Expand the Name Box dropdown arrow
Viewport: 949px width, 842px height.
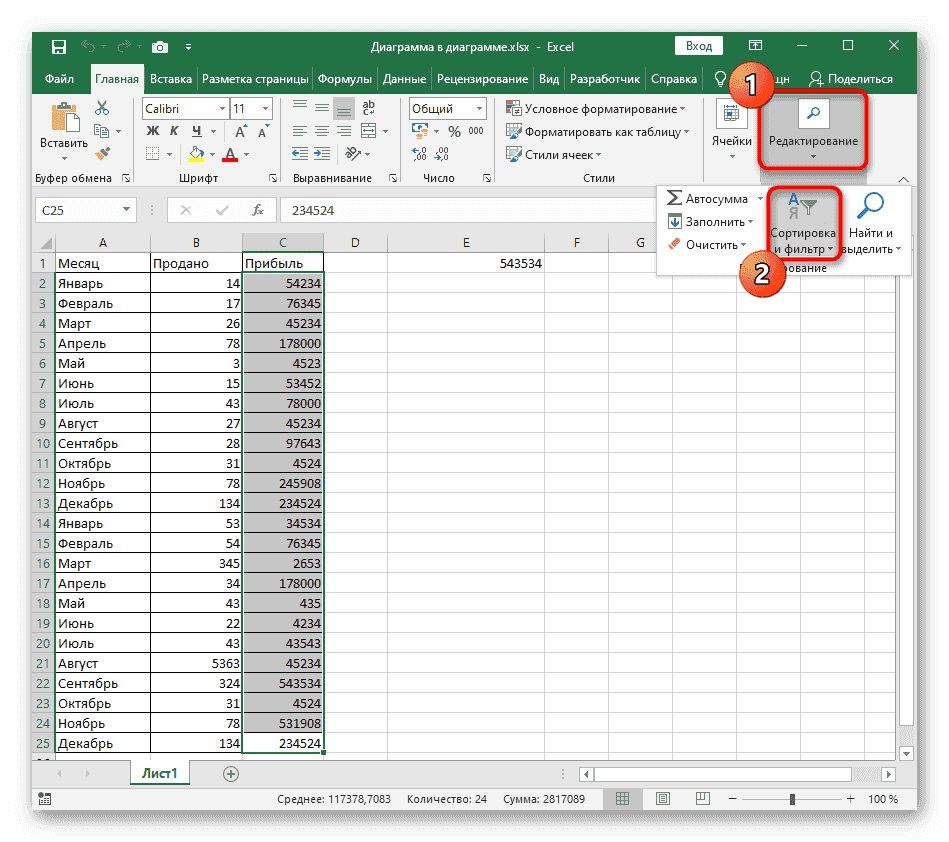126,210
